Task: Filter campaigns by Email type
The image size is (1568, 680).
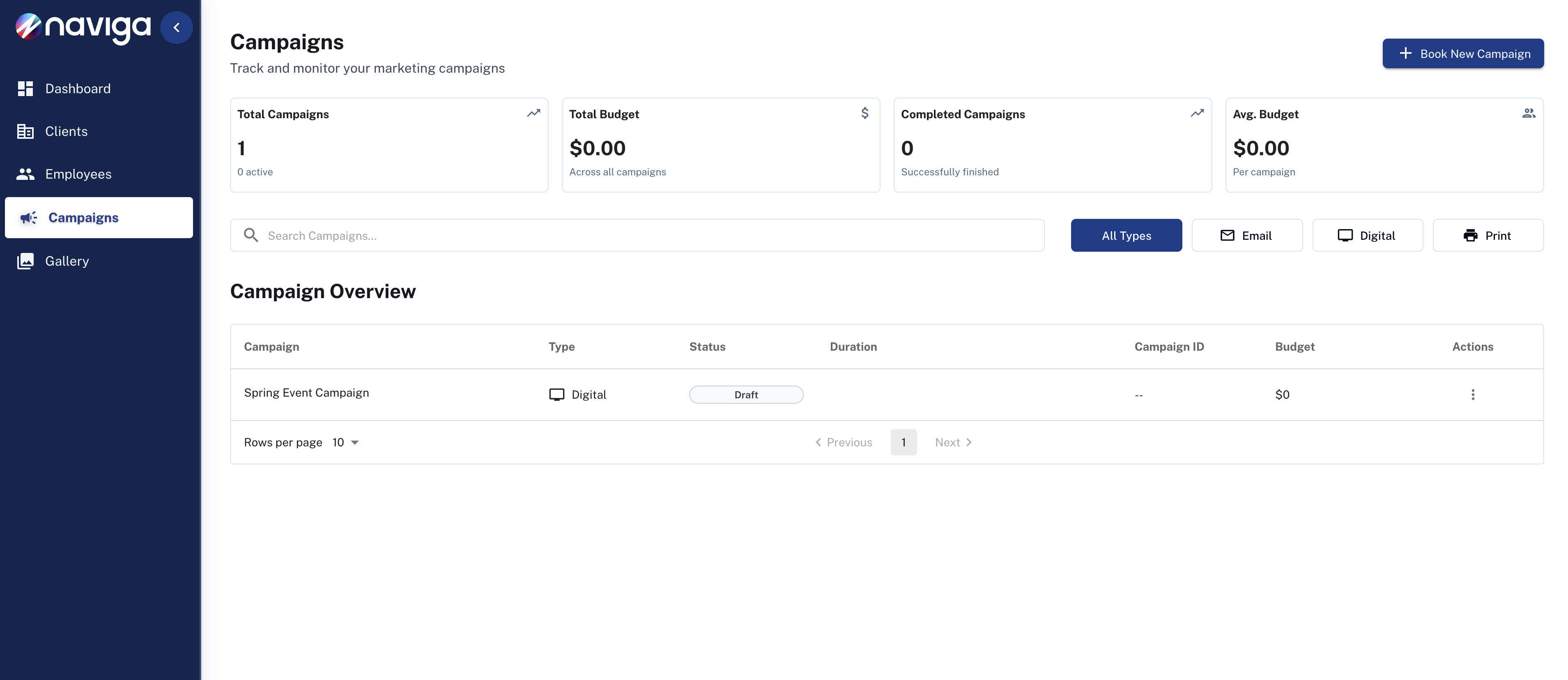Action: pyautogui.click(x=1246, y=236)
